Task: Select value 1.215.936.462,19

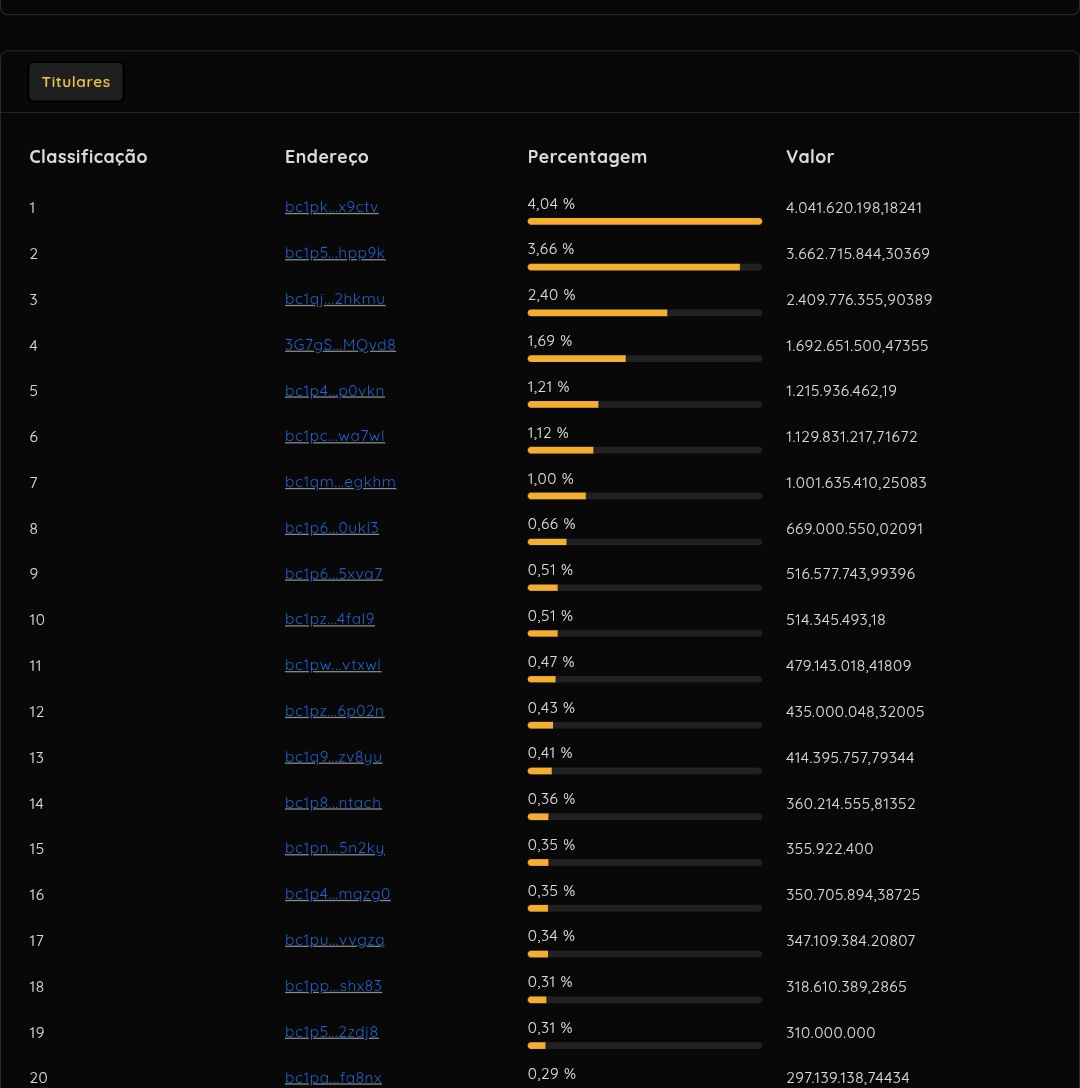Action: pyautogui.click(x=841, y=391)
